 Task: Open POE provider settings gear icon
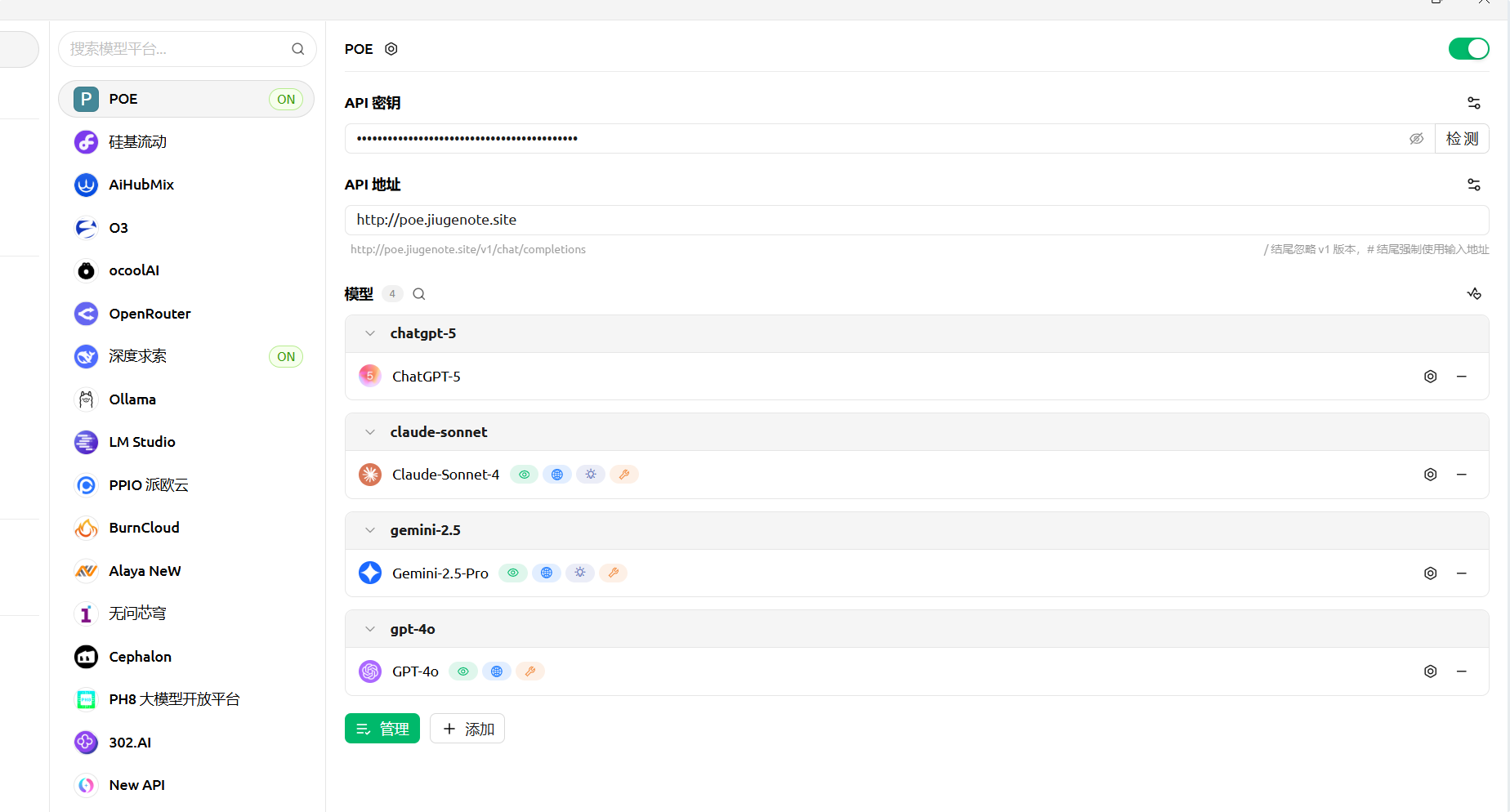391,49
